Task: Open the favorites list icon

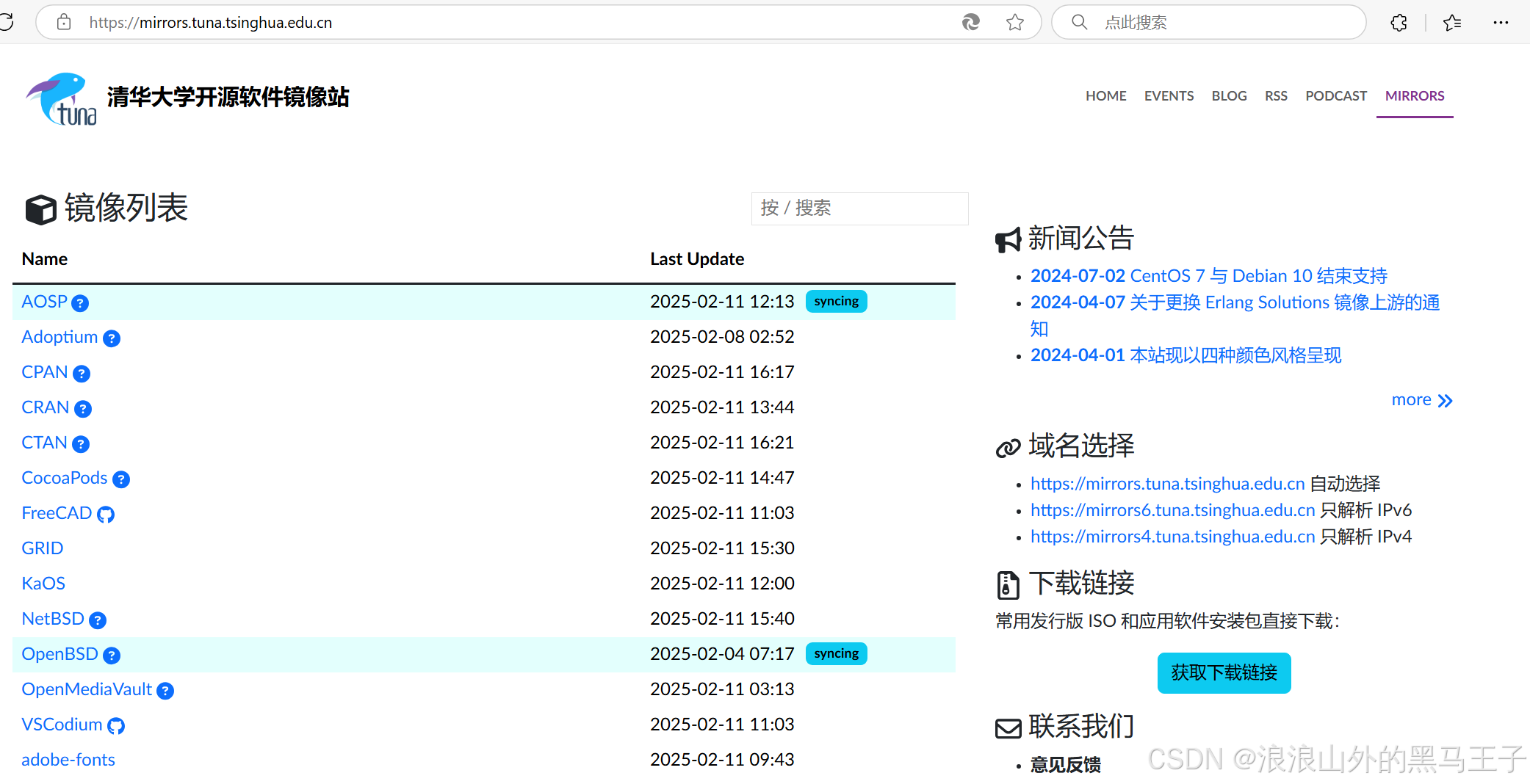Action: click(1452, 23)
